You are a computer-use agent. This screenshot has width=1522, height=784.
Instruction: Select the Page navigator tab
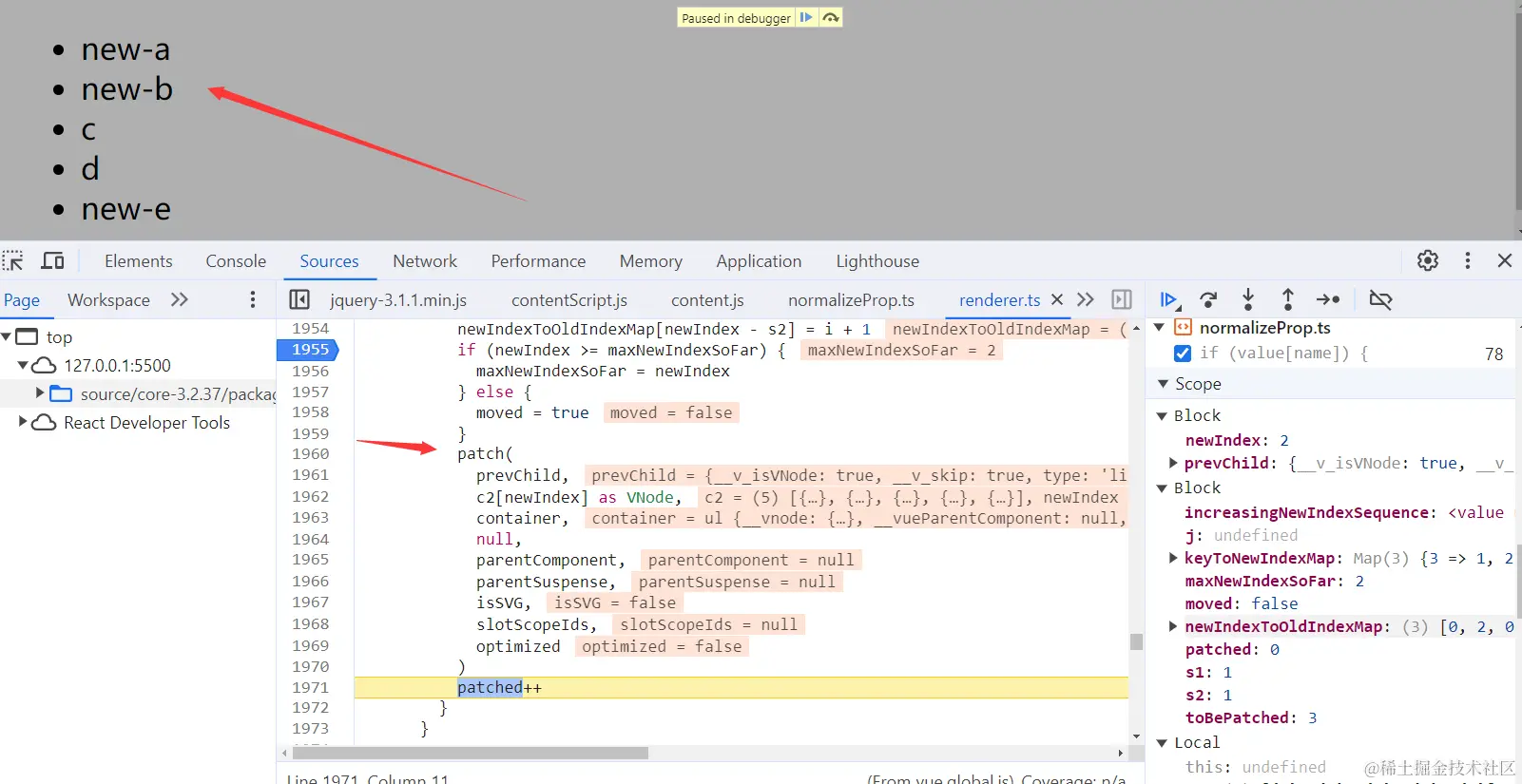tap(22, 299)
